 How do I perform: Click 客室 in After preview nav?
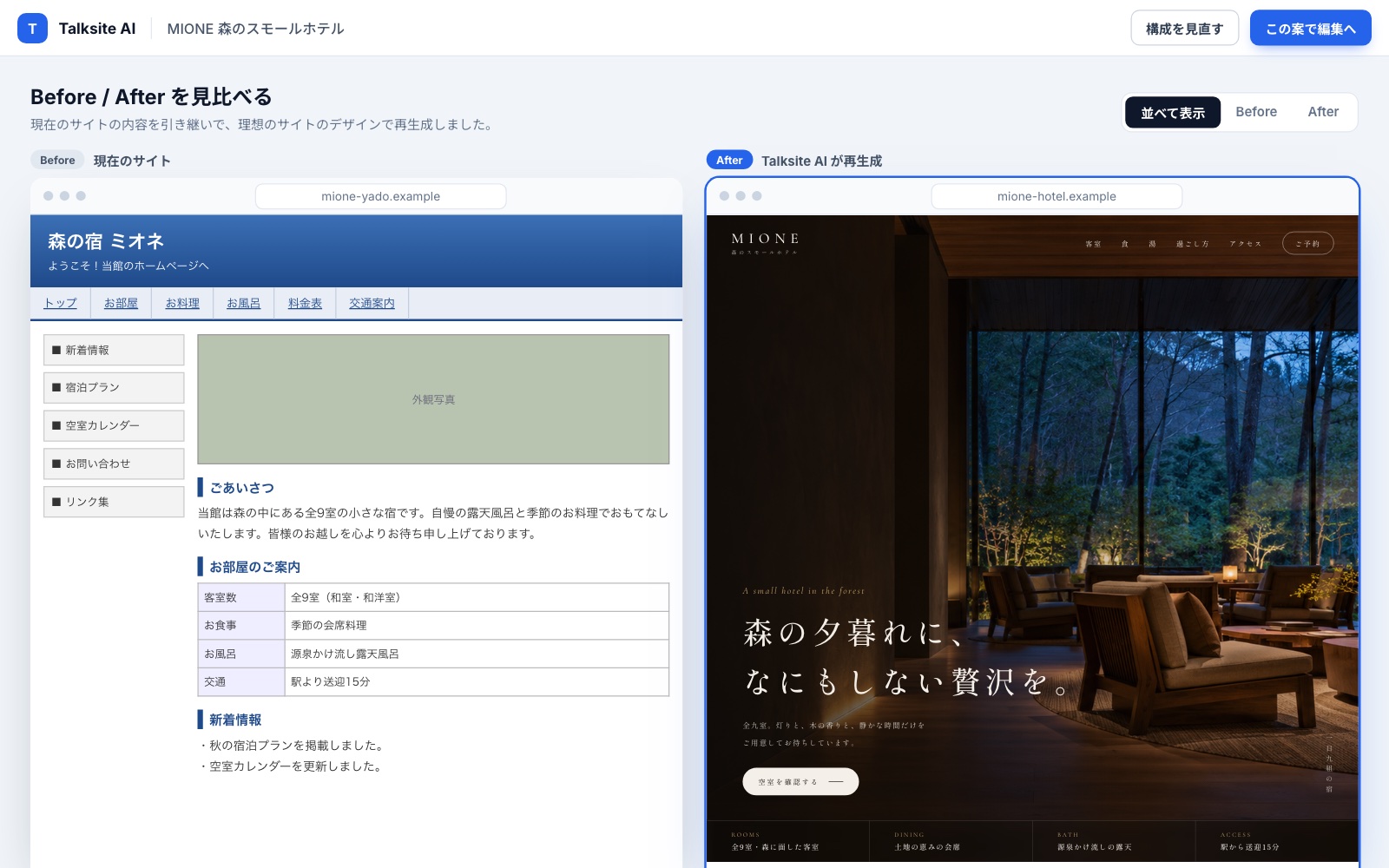[1093, 244]
